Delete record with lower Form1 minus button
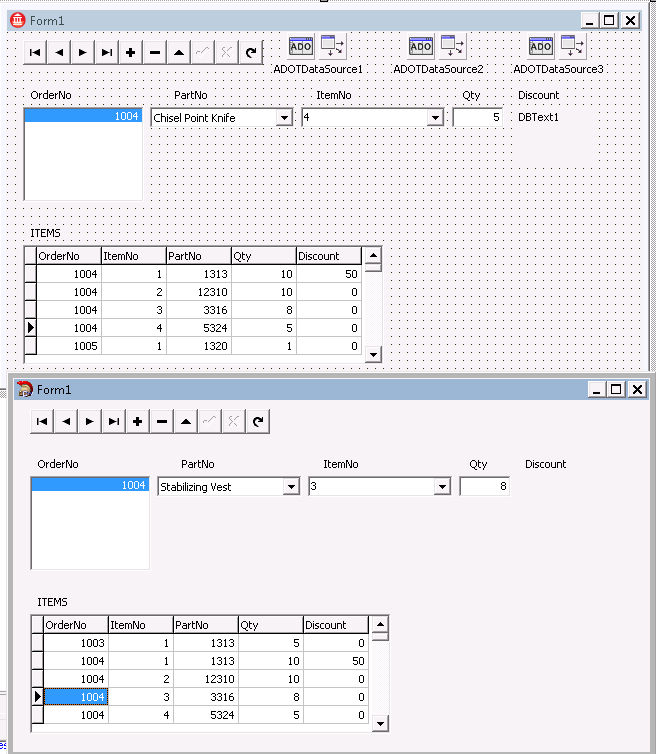Viewport: 656px width, 754px height. (162, 422)
